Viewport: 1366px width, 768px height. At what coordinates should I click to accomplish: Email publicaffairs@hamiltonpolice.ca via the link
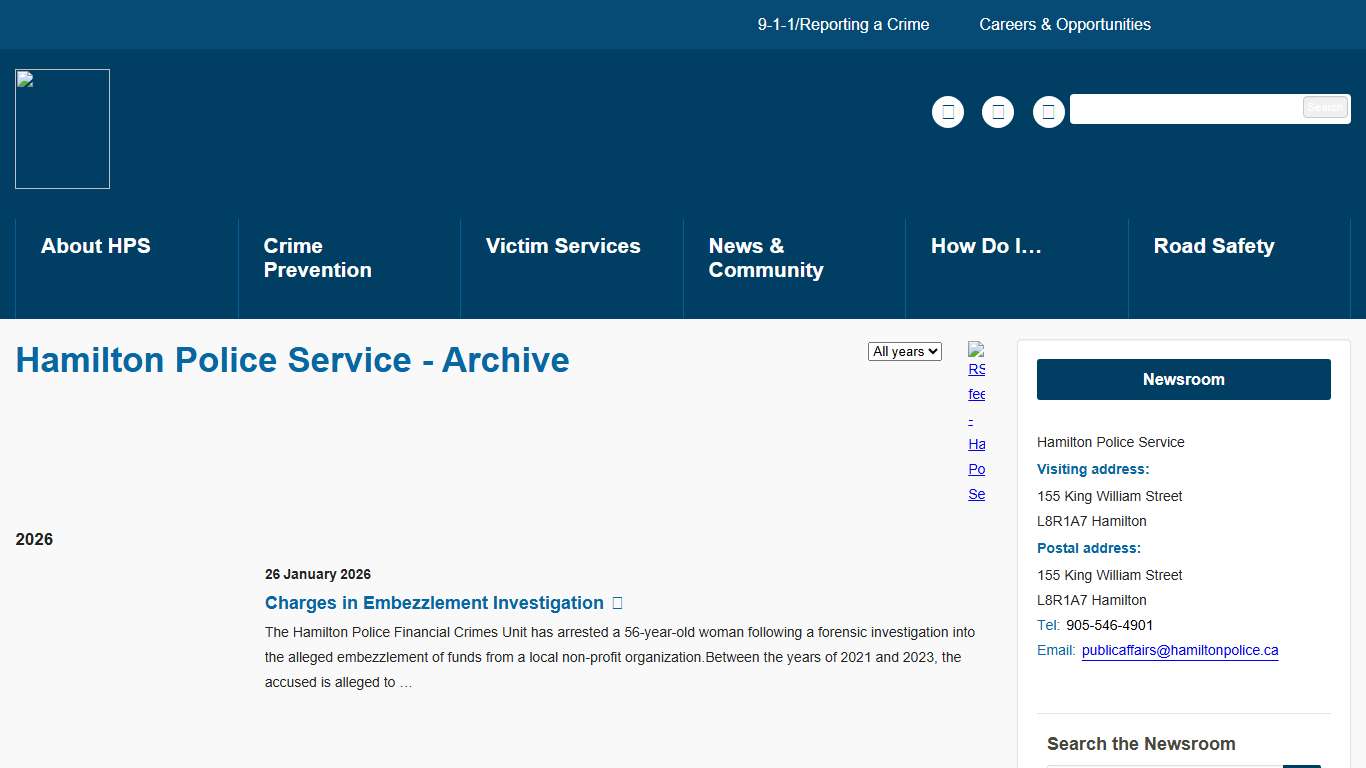click(x=1180, y=650)
